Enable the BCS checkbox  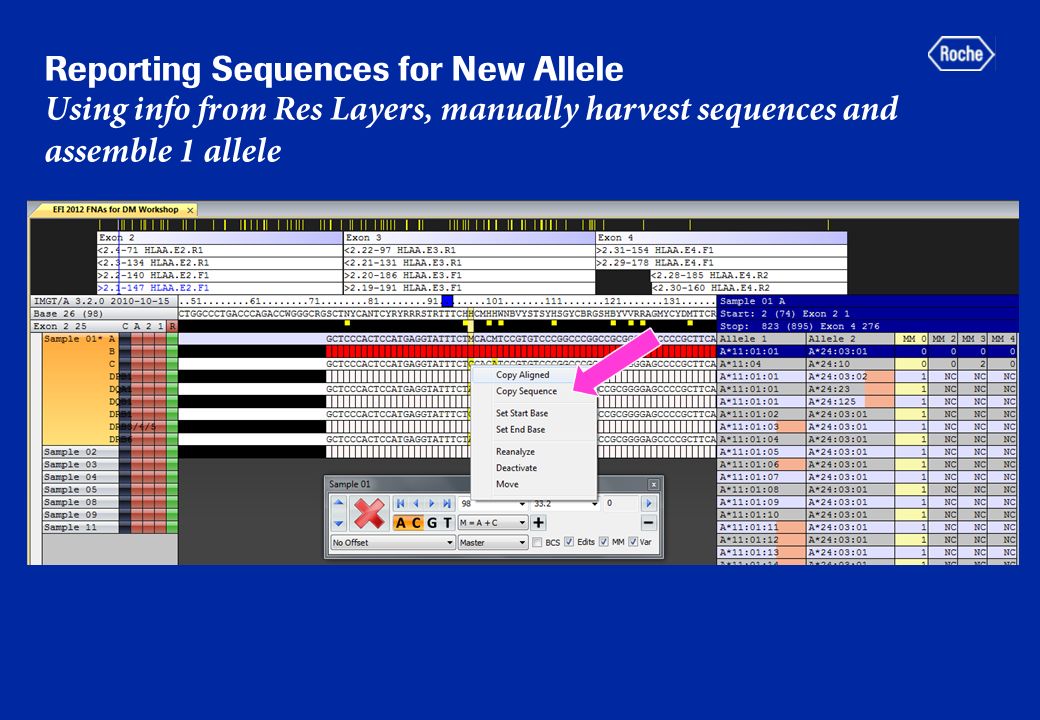tap(537, 542)
